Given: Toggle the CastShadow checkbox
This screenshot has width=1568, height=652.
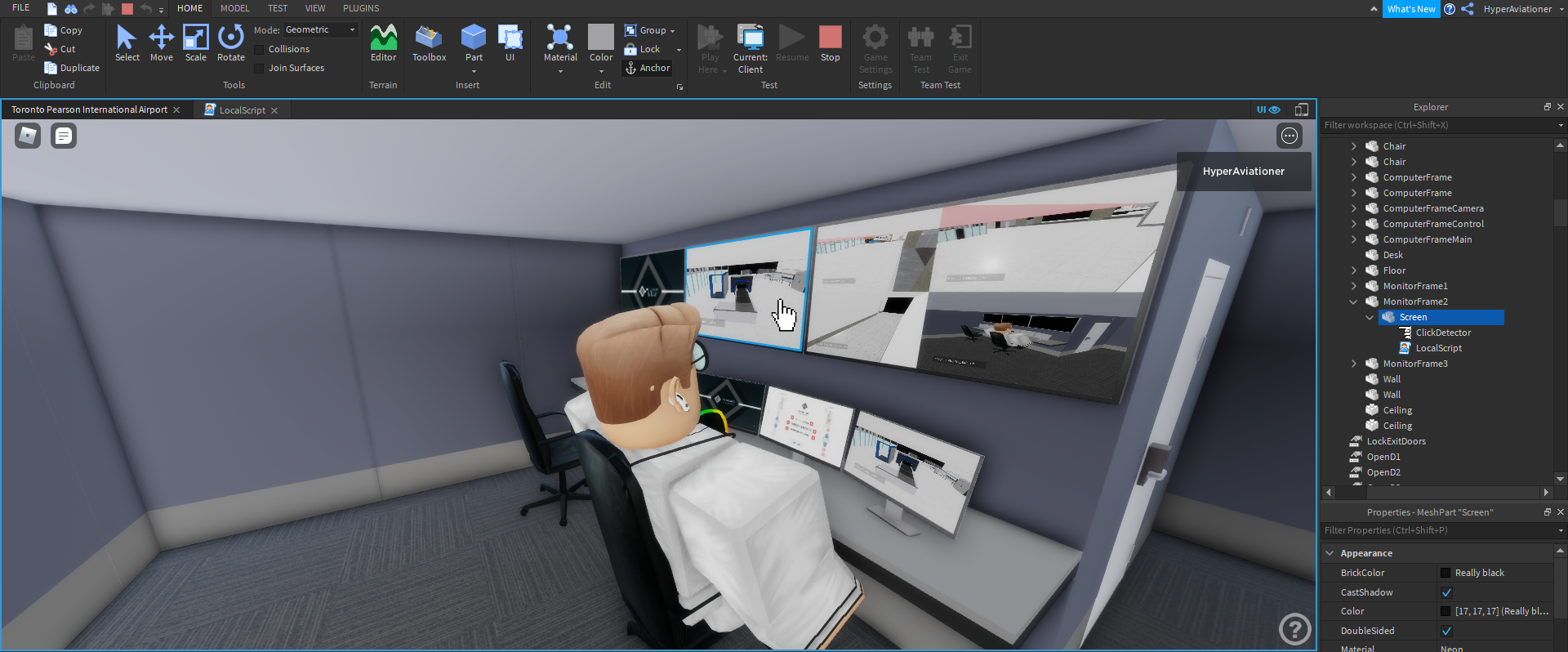Looking at the screenshot, I should tap(1446, 592).
